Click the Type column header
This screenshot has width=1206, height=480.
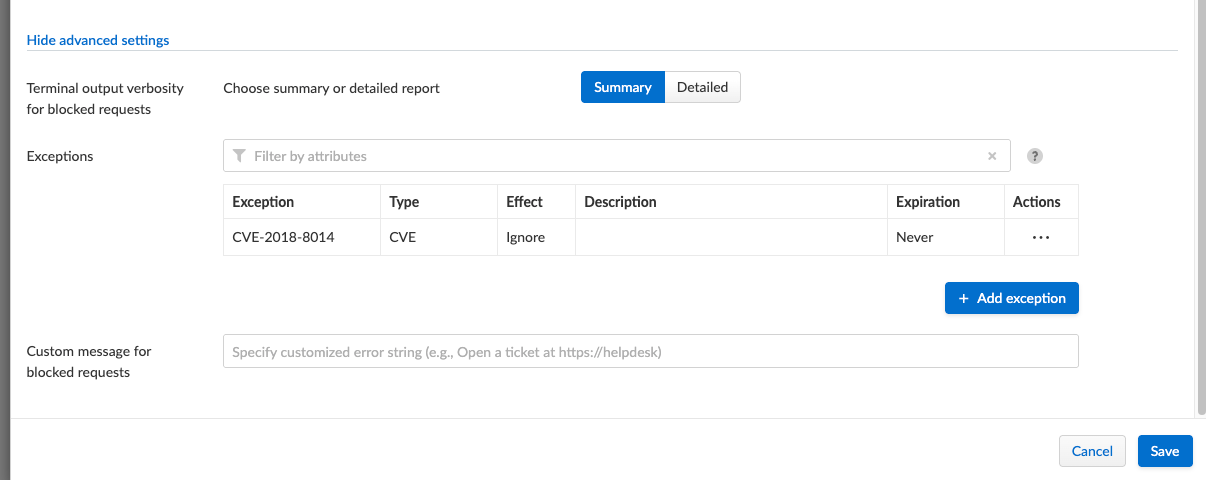click(x=404, y=202)
